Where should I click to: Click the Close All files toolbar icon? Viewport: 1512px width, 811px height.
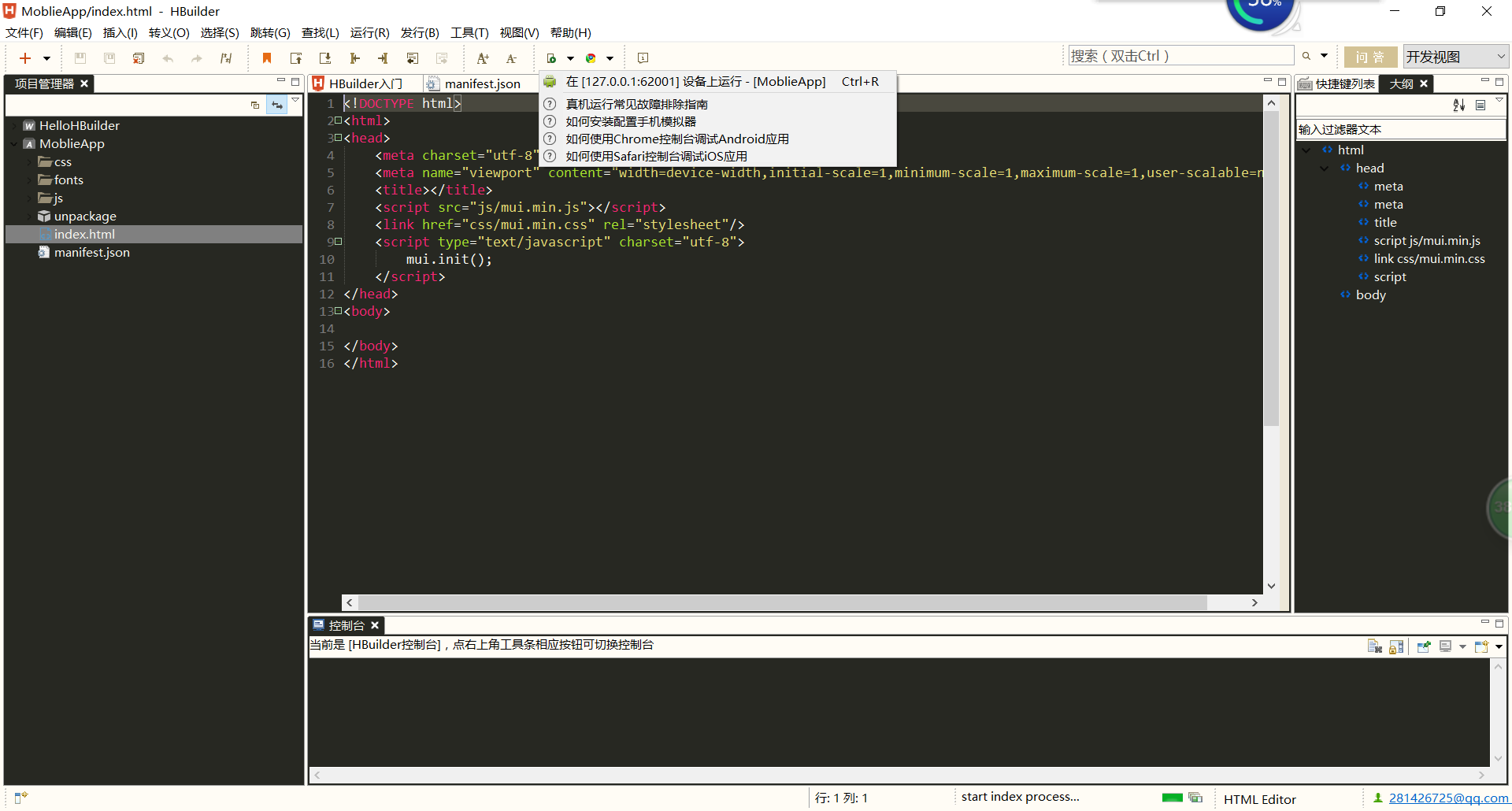tap(139, 58)
